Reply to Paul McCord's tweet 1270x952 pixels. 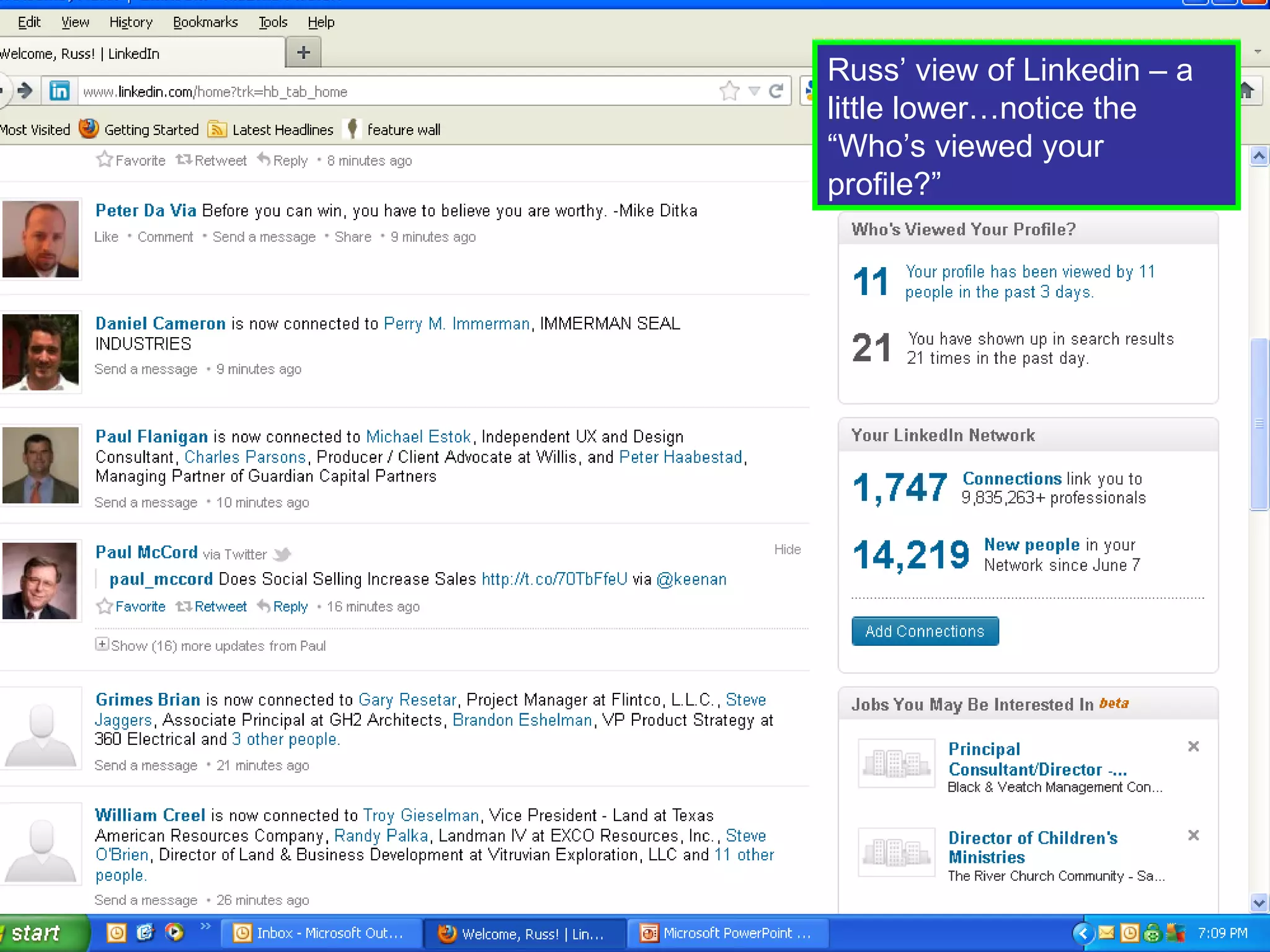click(x=282, y=606)
